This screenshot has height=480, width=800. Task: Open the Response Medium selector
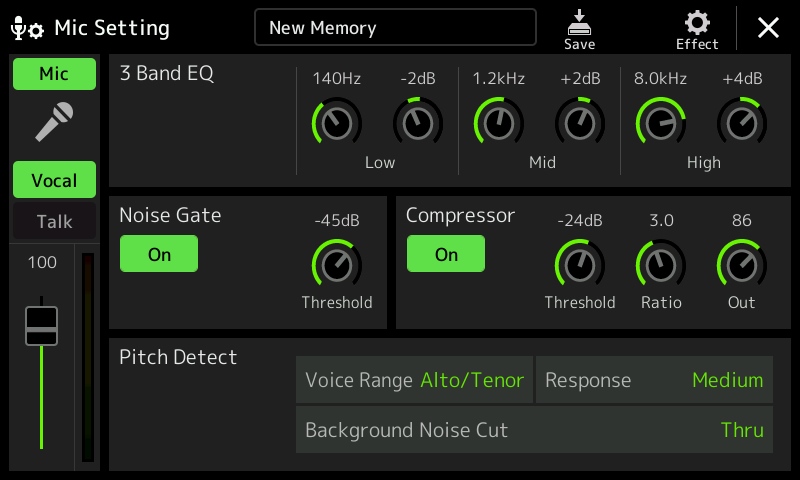pos(654,380)
